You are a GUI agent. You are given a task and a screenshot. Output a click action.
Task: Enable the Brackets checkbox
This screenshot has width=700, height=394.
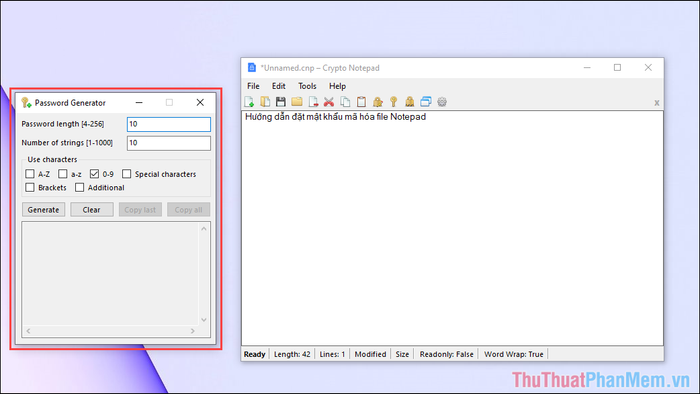pyautogui.click(x=30, y=187)
